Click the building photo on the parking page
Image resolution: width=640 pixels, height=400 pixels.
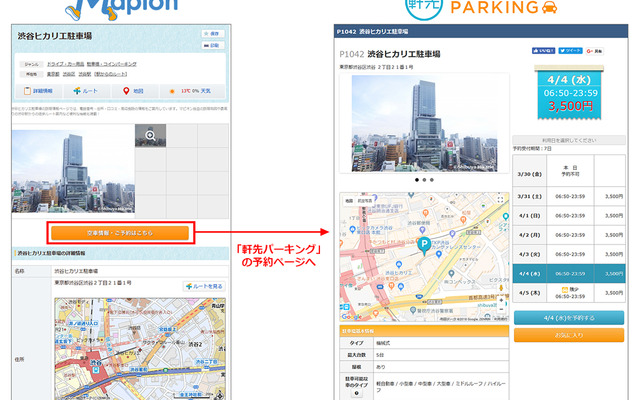[424, 123]
